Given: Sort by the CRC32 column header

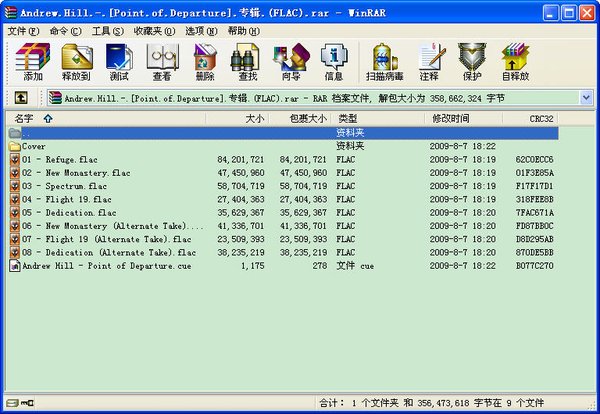Looking at the screenshot, I should tap(530, 119).
